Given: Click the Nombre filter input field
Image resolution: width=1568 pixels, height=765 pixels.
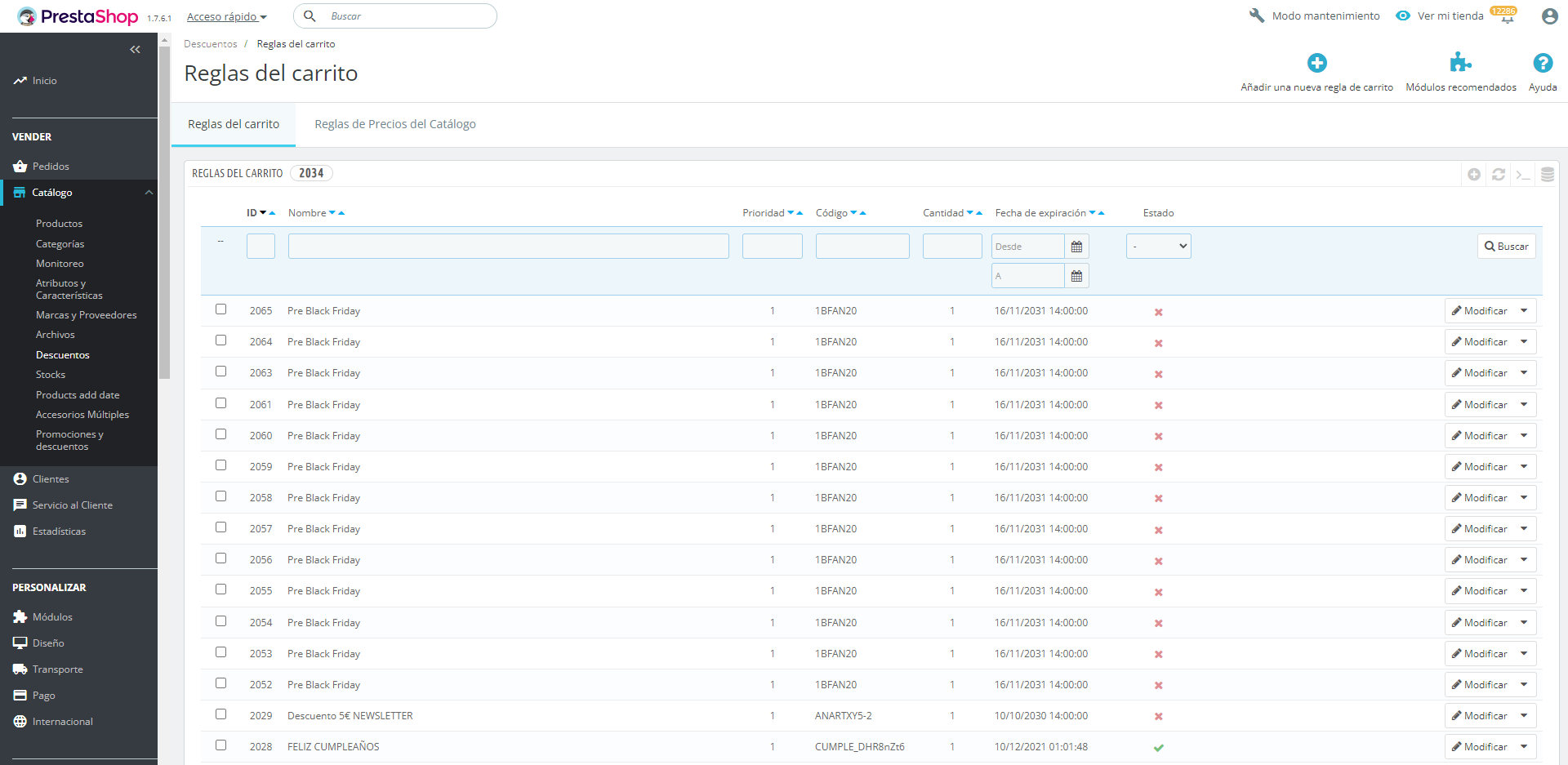Looking at the screenshot, I should pos(508,247).
